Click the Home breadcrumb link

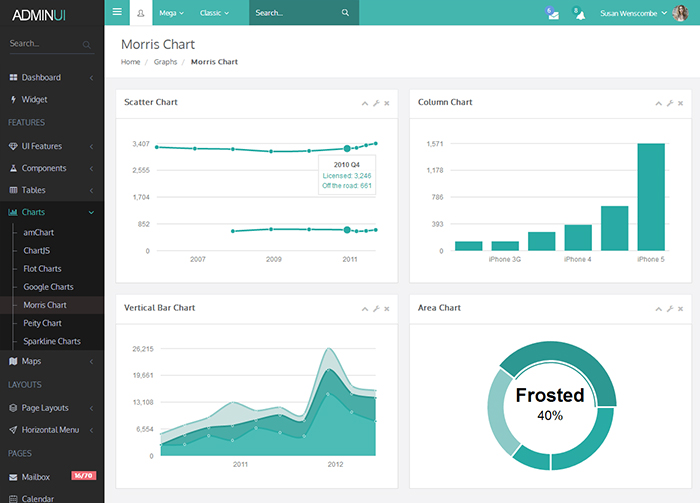(x=130, y=62)
